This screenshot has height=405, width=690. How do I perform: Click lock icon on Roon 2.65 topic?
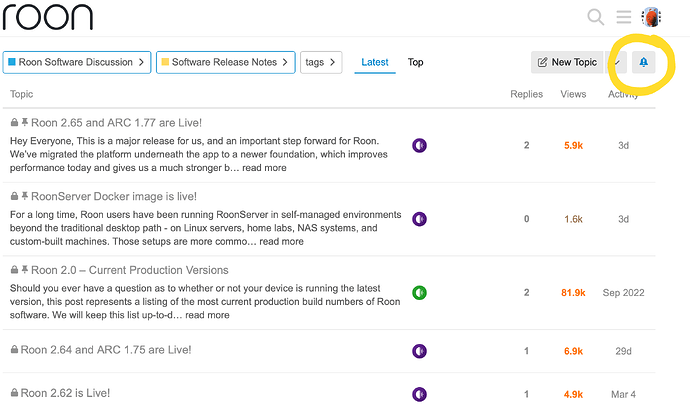[14, 122]
